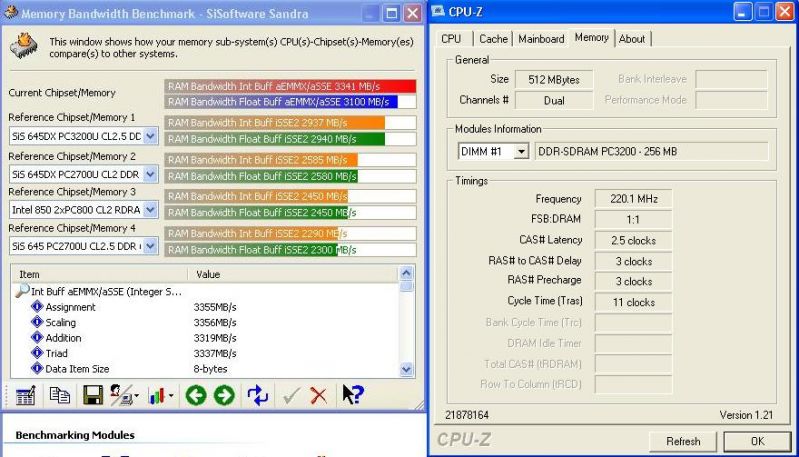
Task: Click the green forward arrow icon
Action: click(x=224, y=395)
